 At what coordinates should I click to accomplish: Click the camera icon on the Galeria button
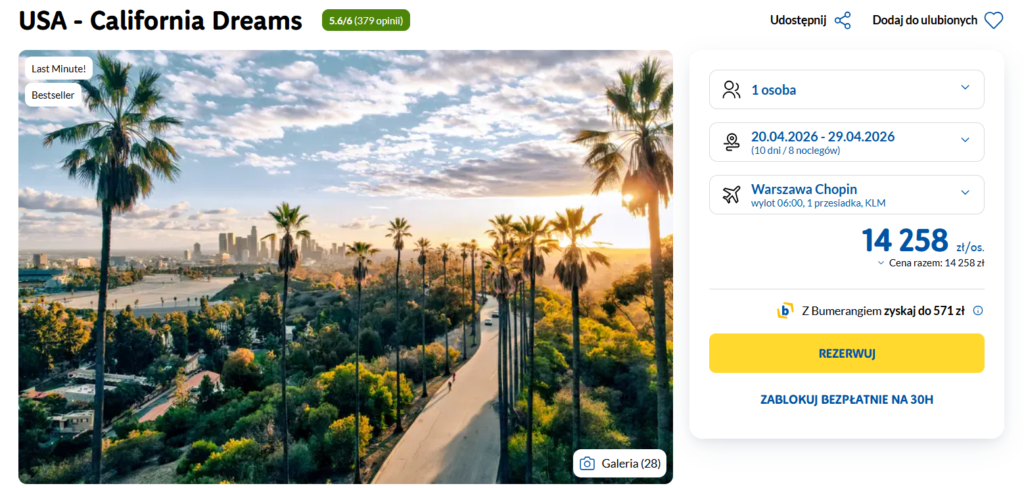[x=587, y=463]
